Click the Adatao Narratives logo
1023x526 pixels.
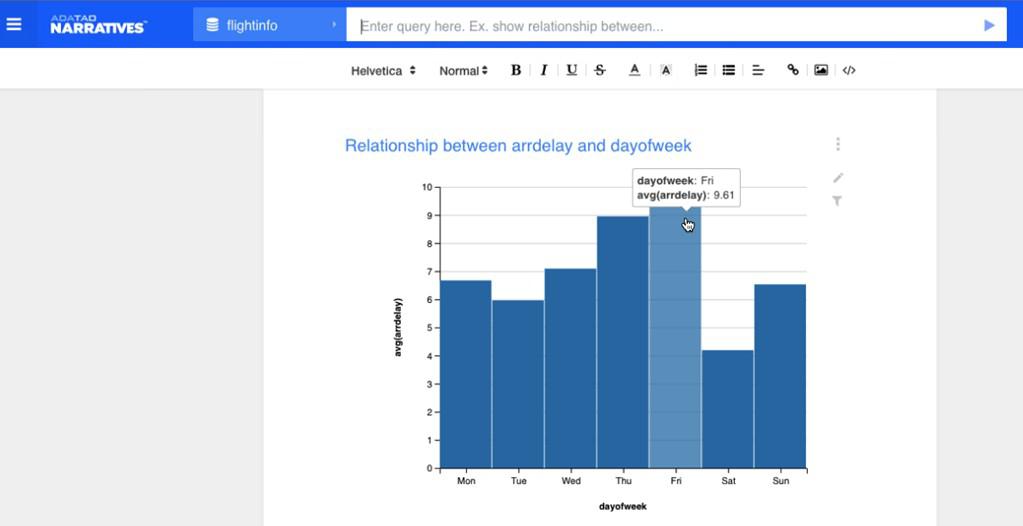[99, 25]
